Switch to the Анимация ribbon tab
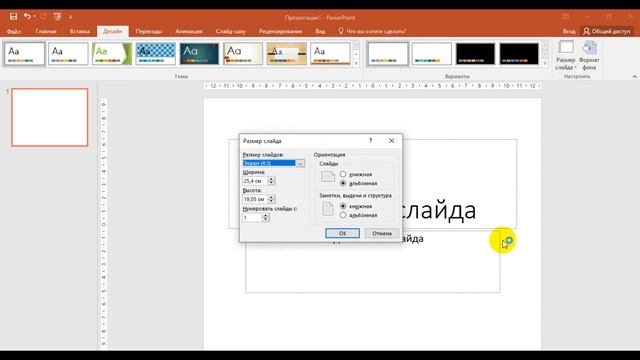The width and height of the screenshot is (640, 360). 189,31
